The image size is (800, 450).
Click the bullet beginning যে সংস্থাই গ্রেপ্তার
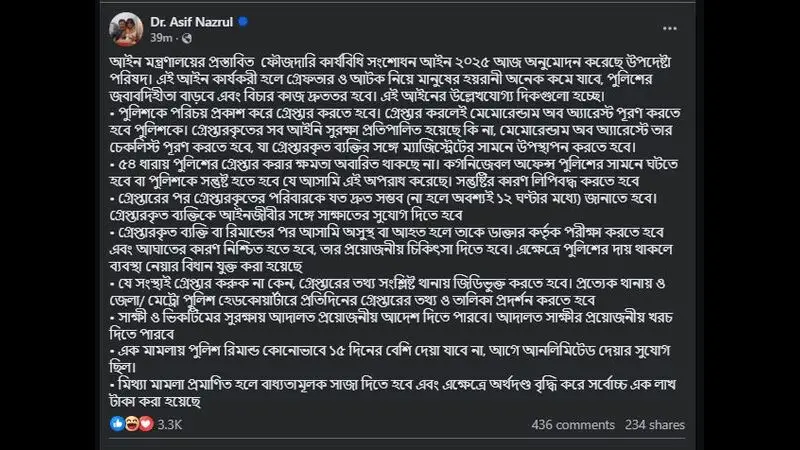(388, 291)
